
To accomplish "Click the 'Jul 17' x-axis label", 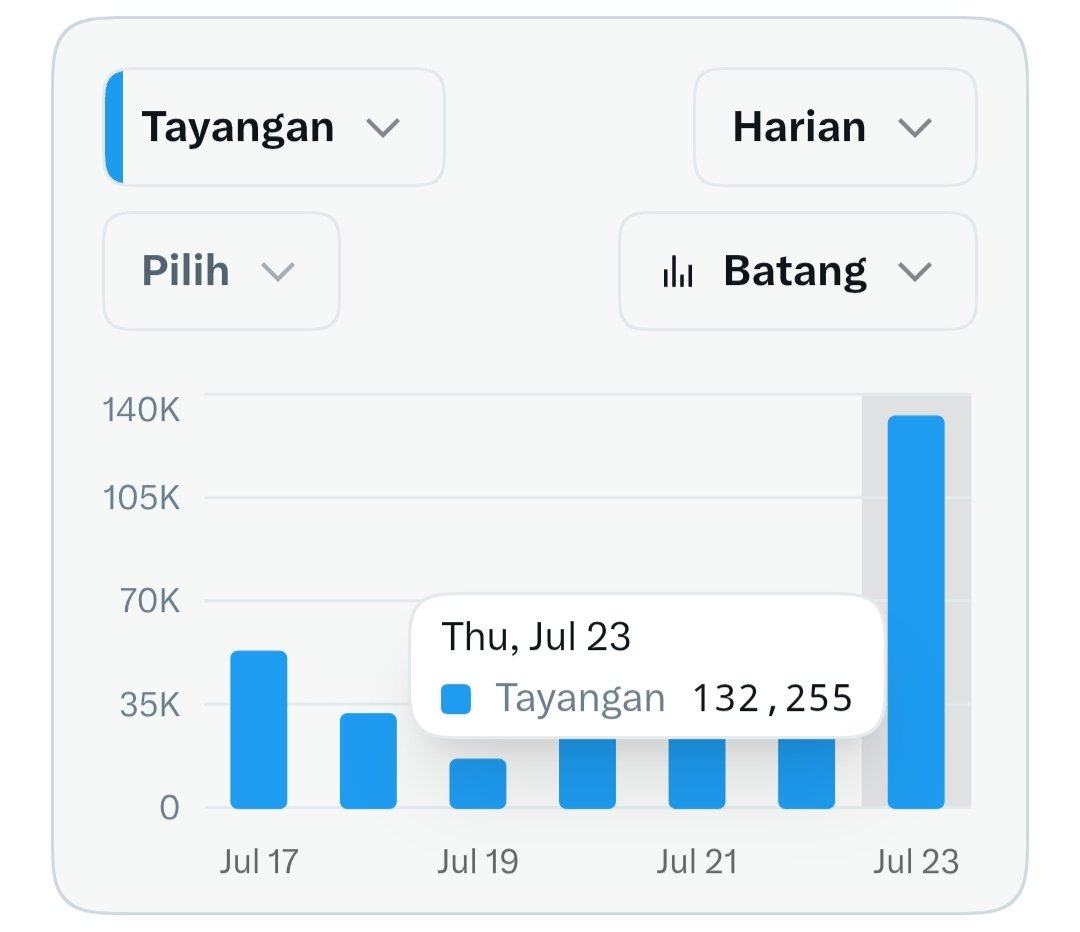I will 259,862.
